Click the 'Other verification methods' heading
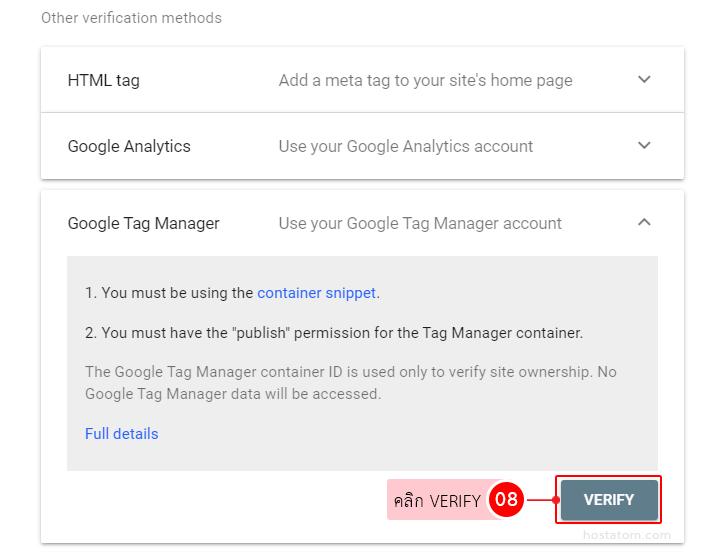The width and height of the screenshot is (720, 552). click(x=131, y=18)
